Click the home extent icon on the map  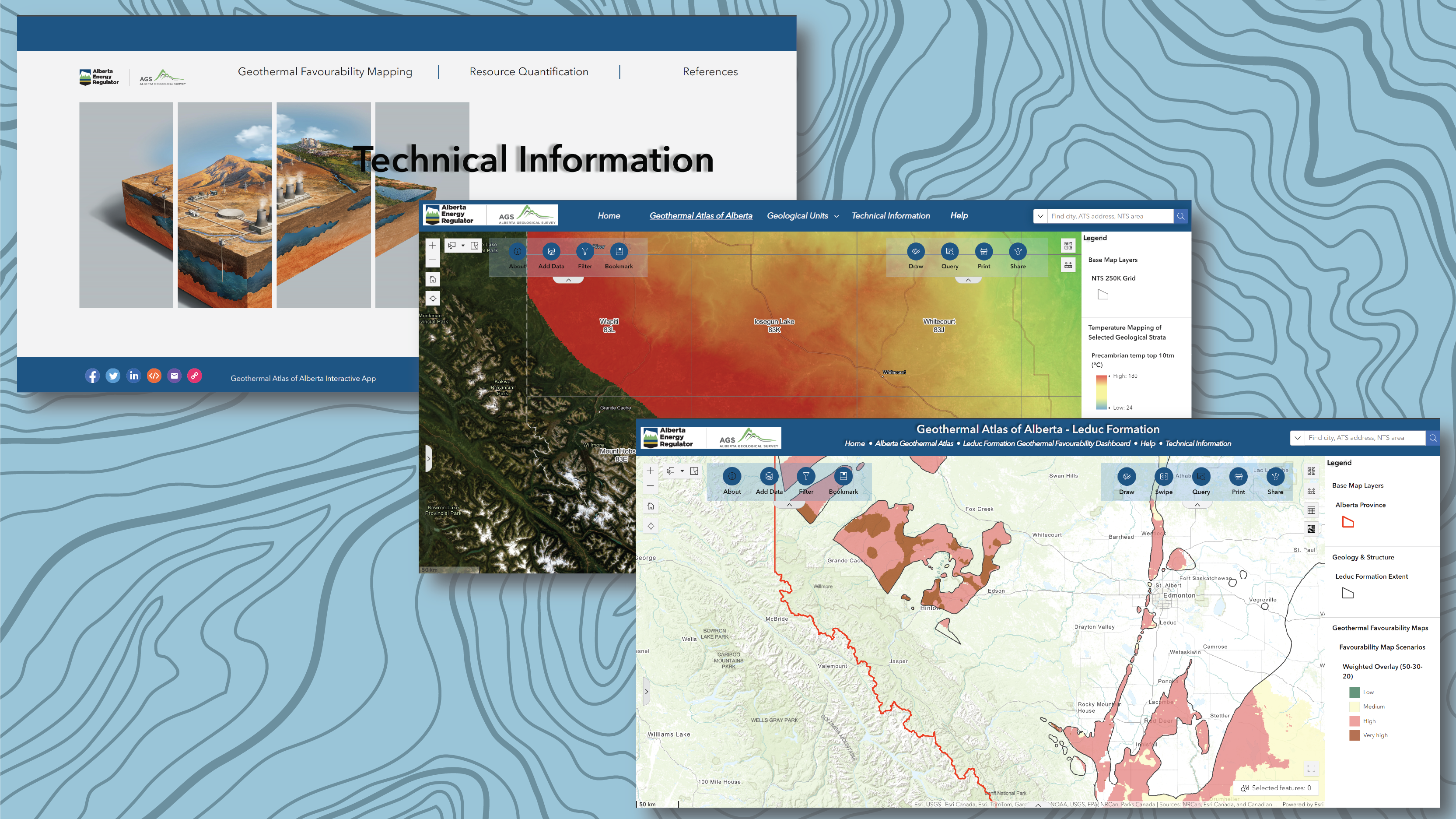coord(650,506)
